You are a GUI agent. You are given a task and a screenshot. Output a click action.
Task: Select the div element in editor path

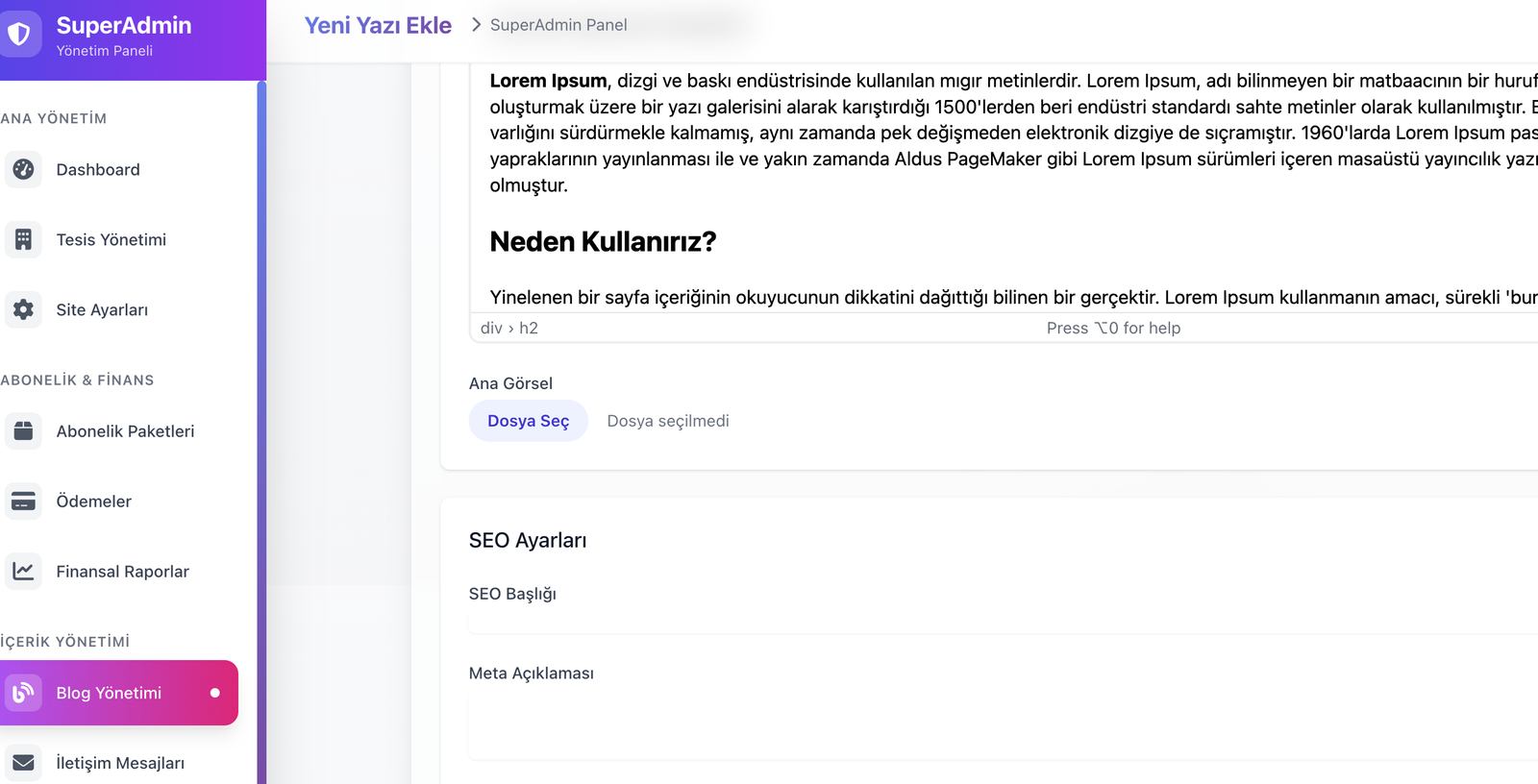coord(491,329)
